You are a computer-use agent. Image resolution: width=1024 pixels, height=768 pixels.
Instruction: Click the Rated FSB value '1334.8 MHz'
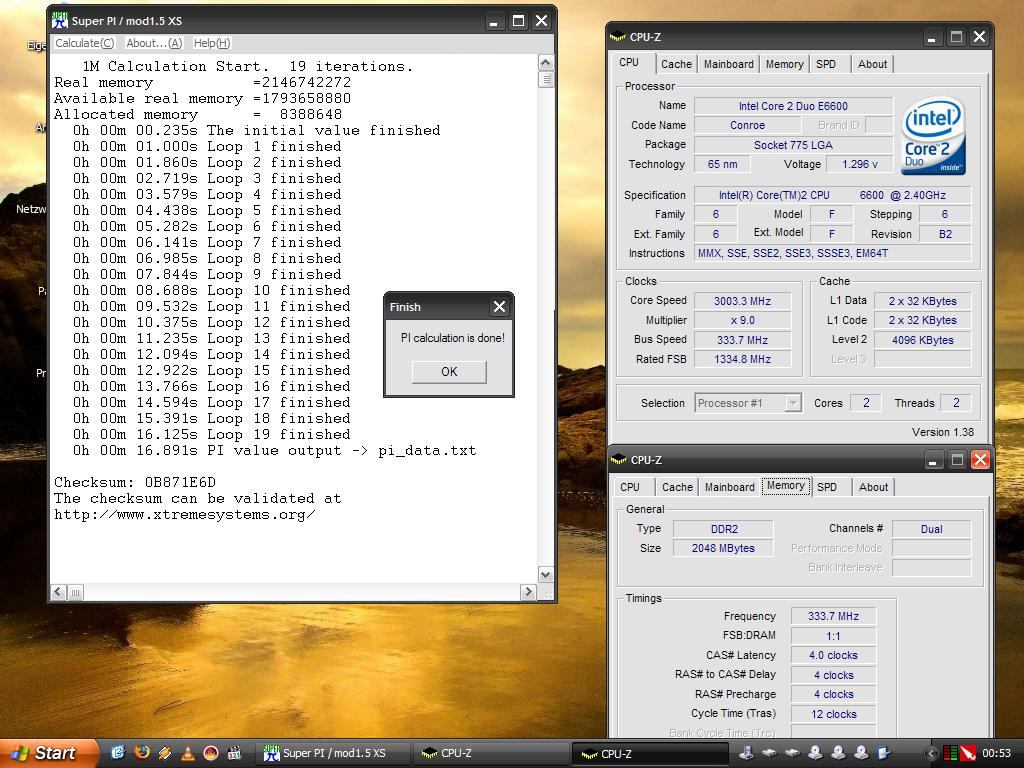click(743, 359)
